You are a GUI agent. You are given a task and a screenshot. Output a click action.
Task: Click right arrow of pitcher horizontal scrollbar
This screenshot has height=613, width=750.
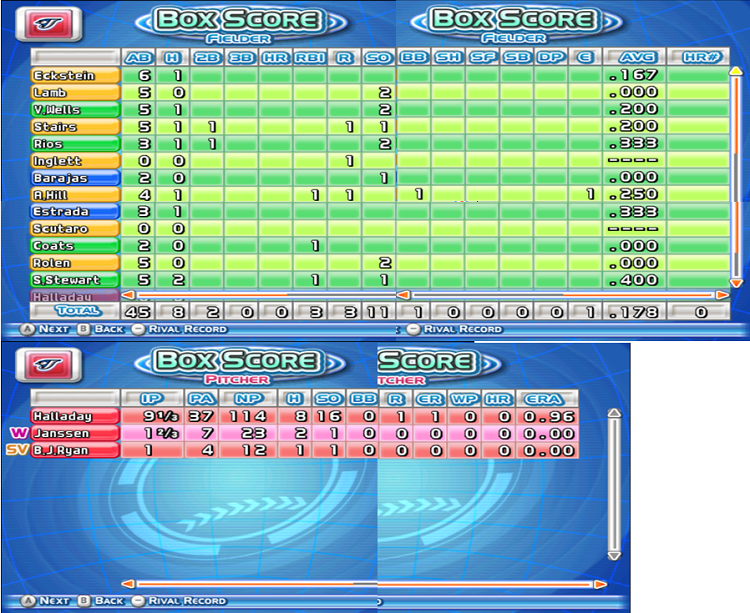(x=600, y=584)
